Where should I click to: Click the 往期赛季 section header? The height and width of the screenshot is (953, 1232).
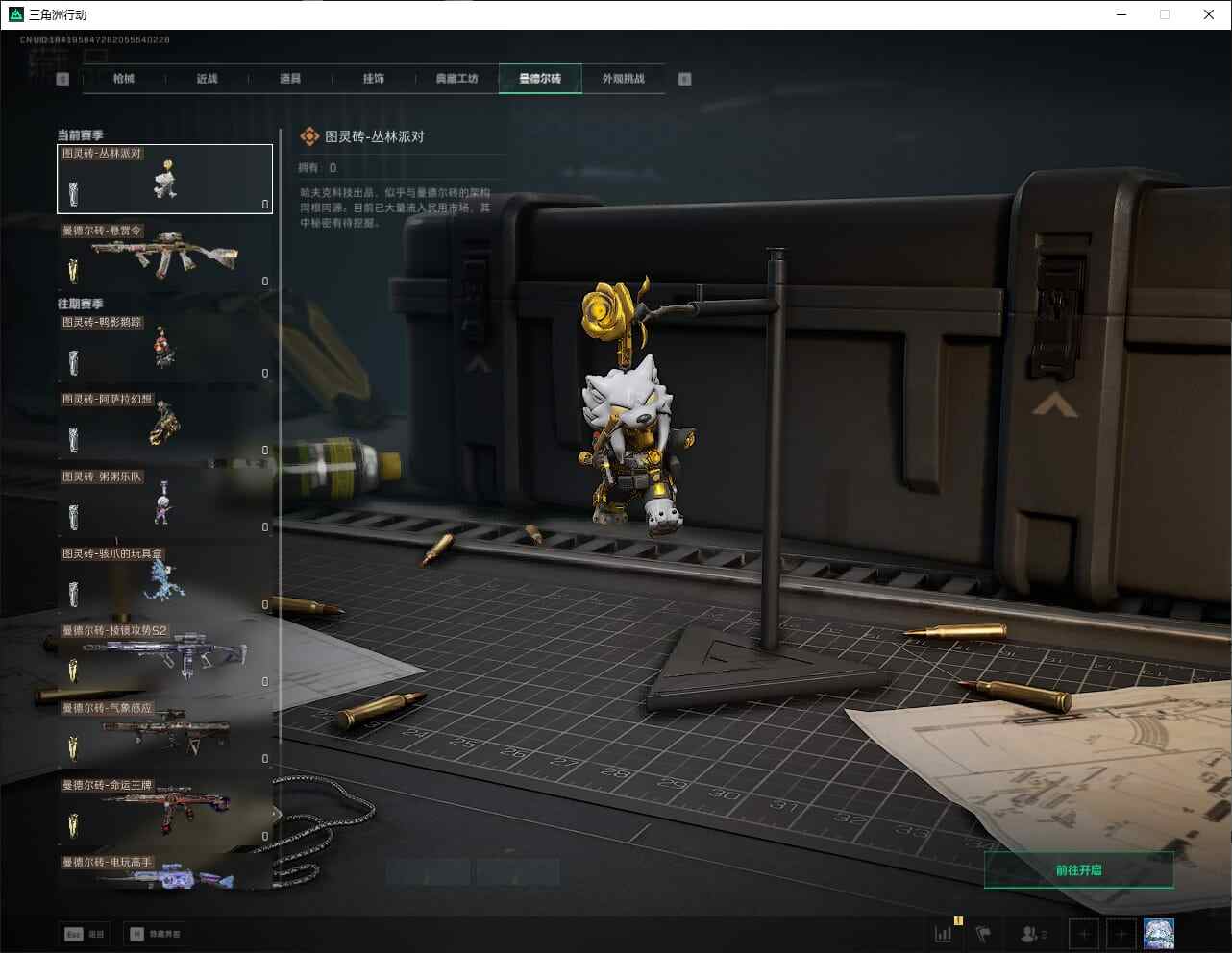(x=81, y=304)
